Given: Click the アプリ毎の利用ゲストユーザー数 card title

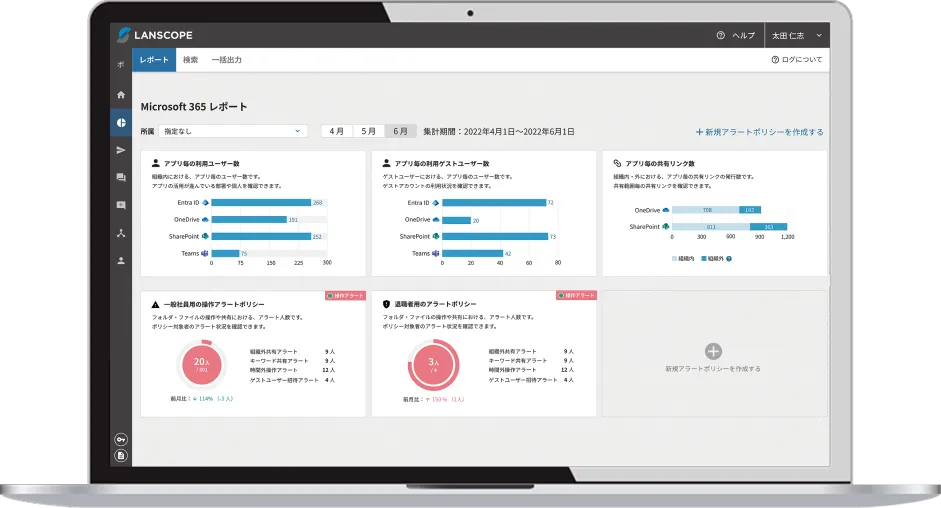Looking at the screenshot, I should pyautogui.click(x=442, y=163).
